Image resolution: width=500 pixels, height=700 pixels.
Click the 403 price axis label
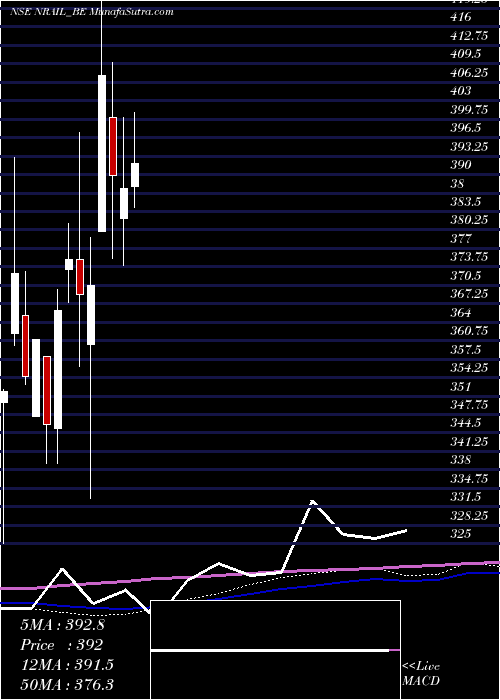click(x=461, y=91)
